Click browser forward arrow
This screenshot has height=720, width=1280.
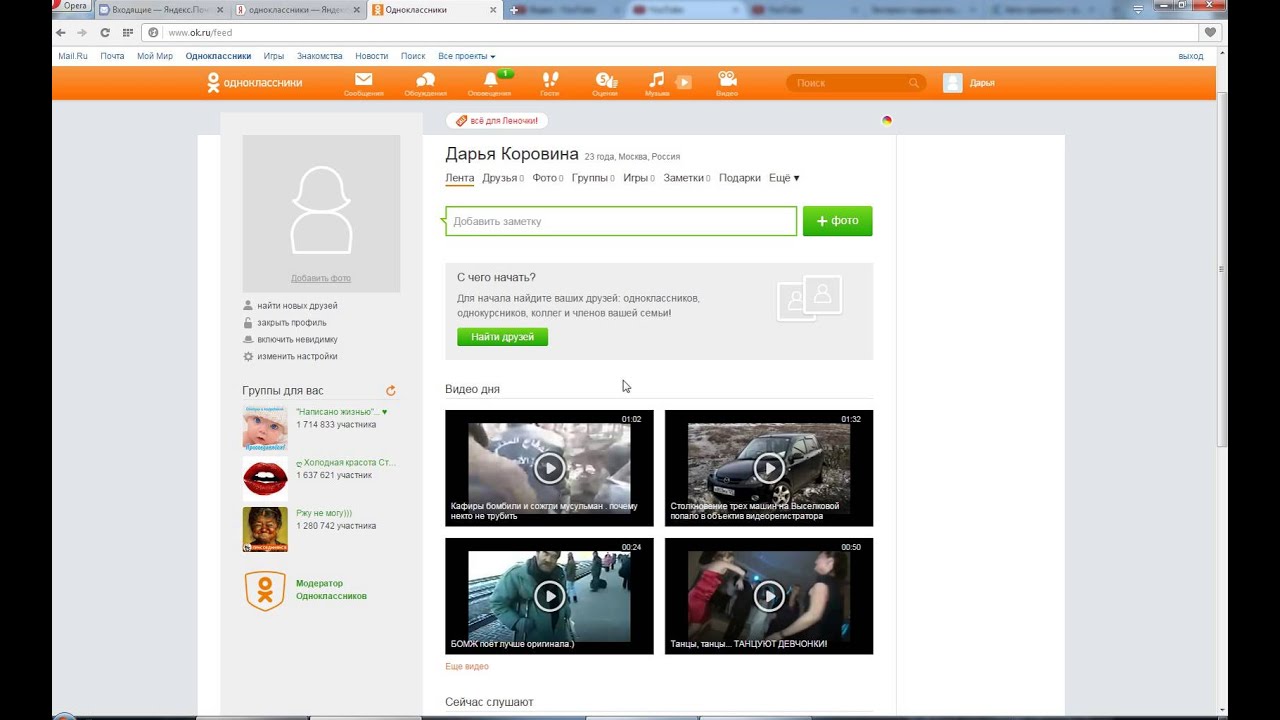click(x=82, y=32)
